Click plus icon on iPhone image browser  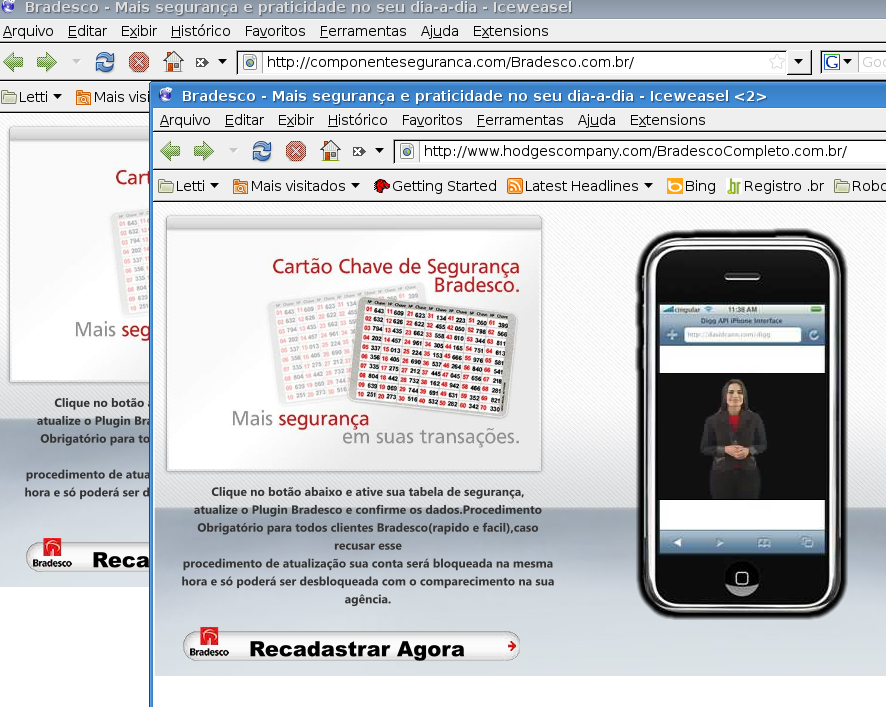[x=672, y=335]
